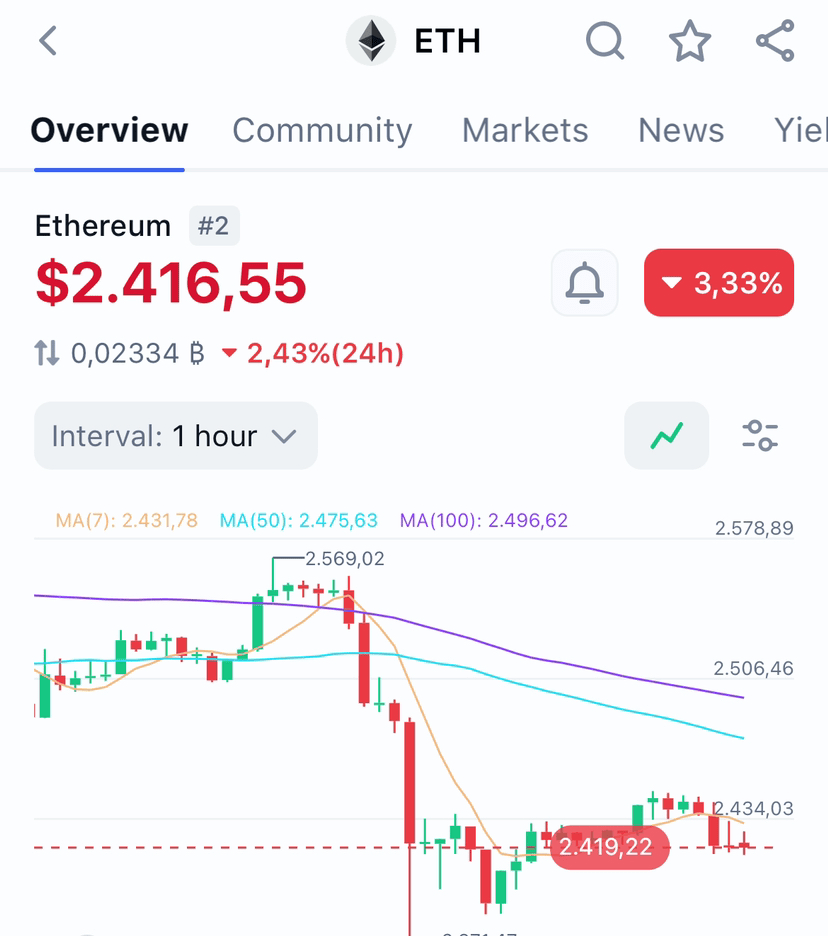
Task: Open the News tab
Action: 681,131
